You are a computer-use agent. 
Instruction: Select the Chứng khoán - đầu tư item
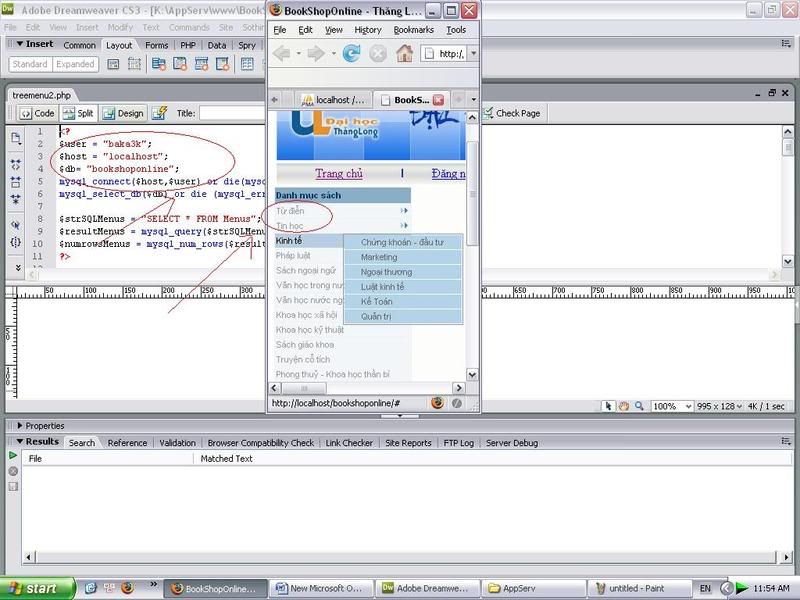coord(403,242)
